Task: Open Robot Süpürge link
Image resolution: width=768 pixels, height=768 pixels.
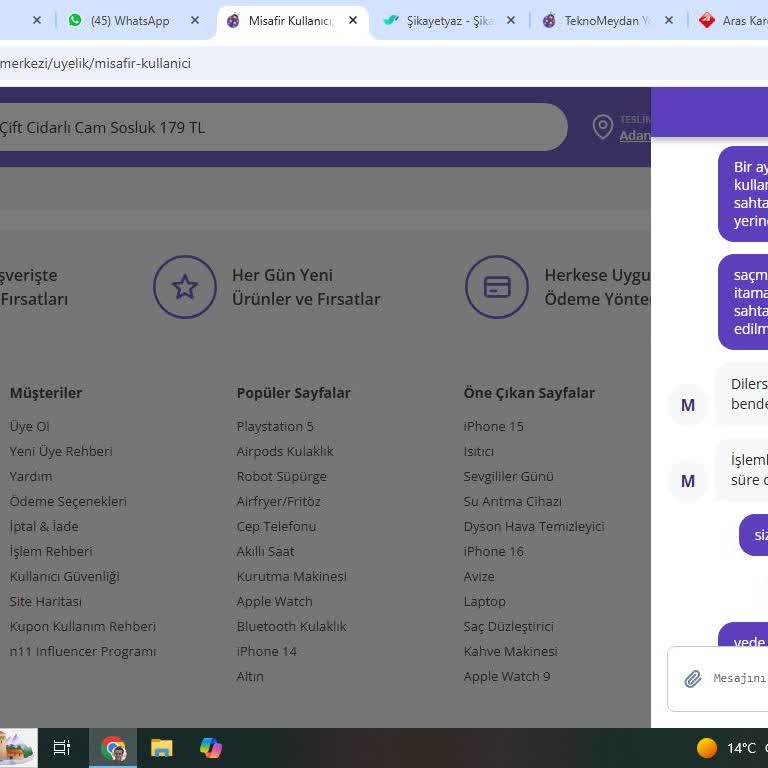Action: [x=282, y=477]
